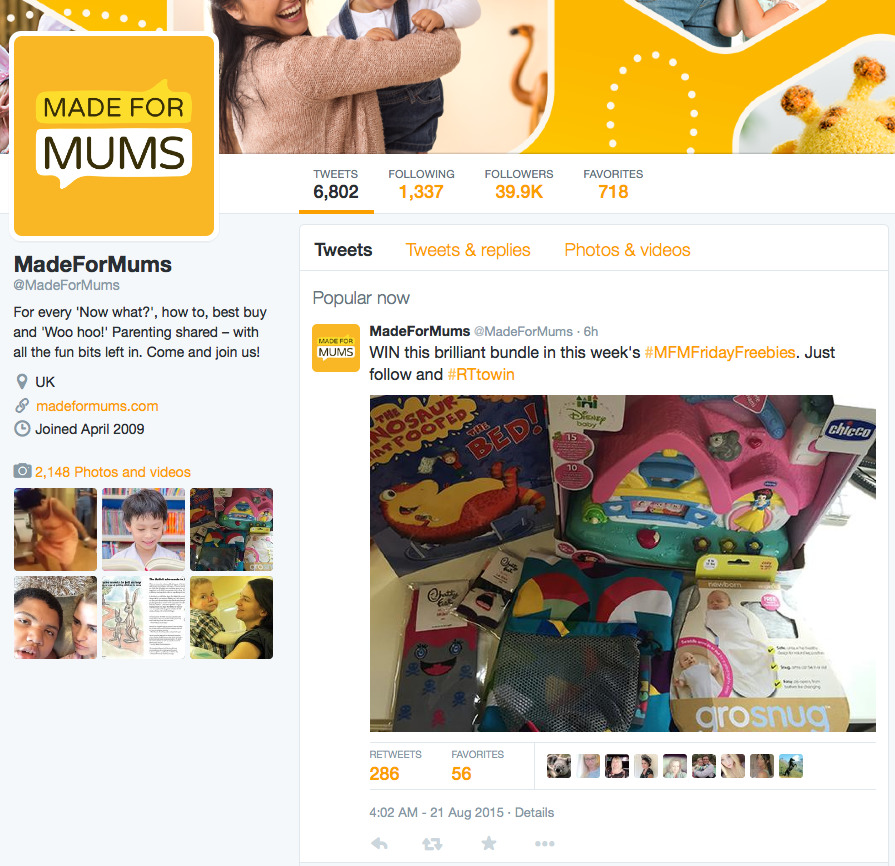
Task: Expand tweet Details link
Action: click(x=534, y=812)
